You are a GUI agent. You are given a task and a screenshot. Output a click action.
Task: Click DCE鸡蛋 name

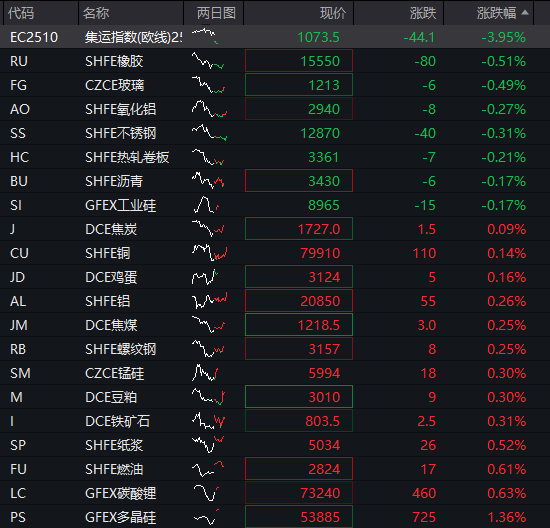[111, 277]
